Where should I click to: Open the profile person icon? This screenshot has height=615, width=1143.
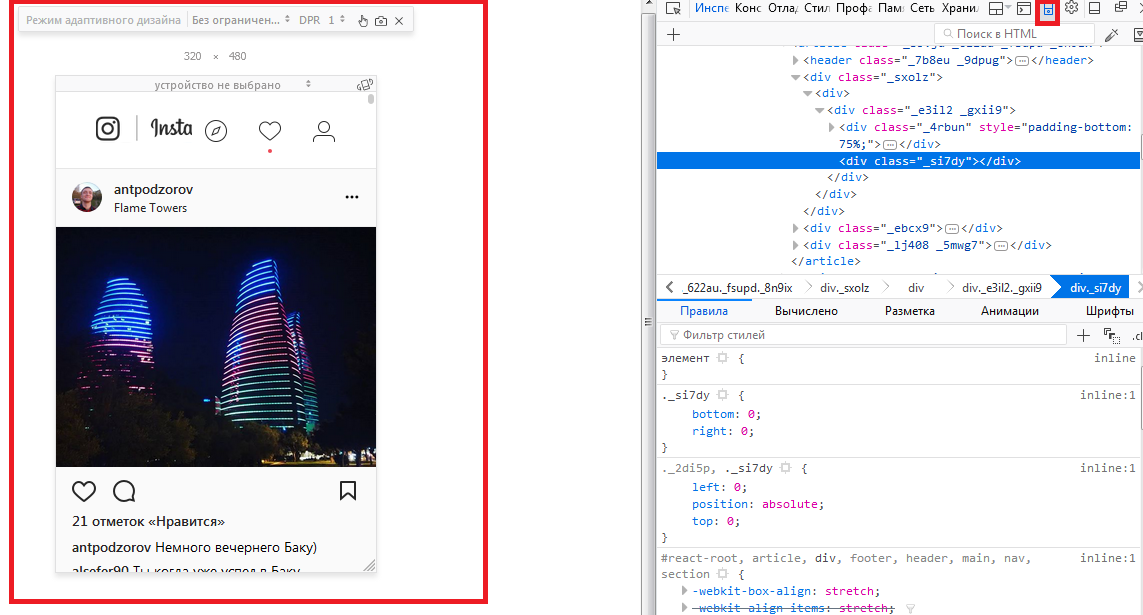click(324, 131)
